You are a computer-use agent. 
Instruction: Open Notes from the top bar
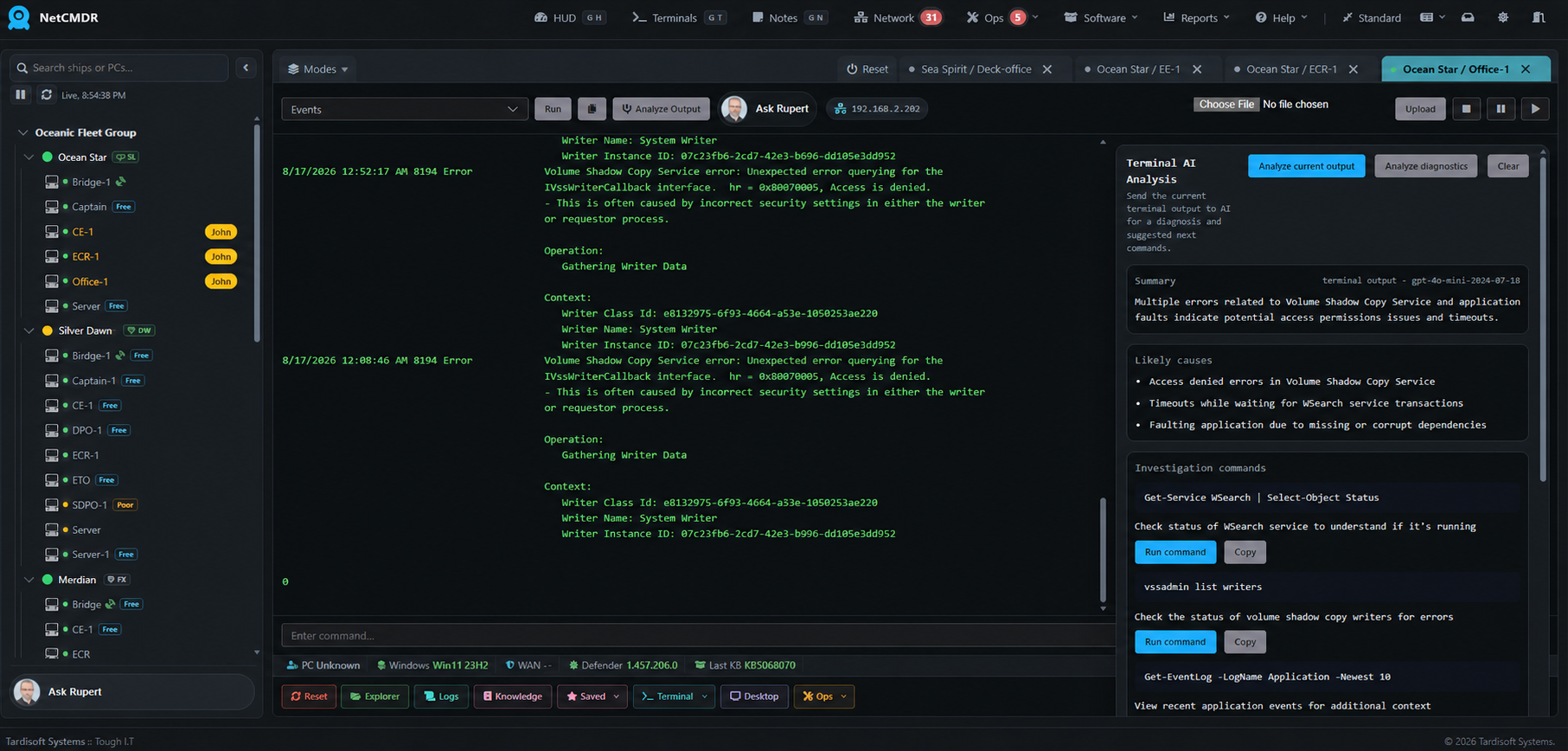(788, 17)
